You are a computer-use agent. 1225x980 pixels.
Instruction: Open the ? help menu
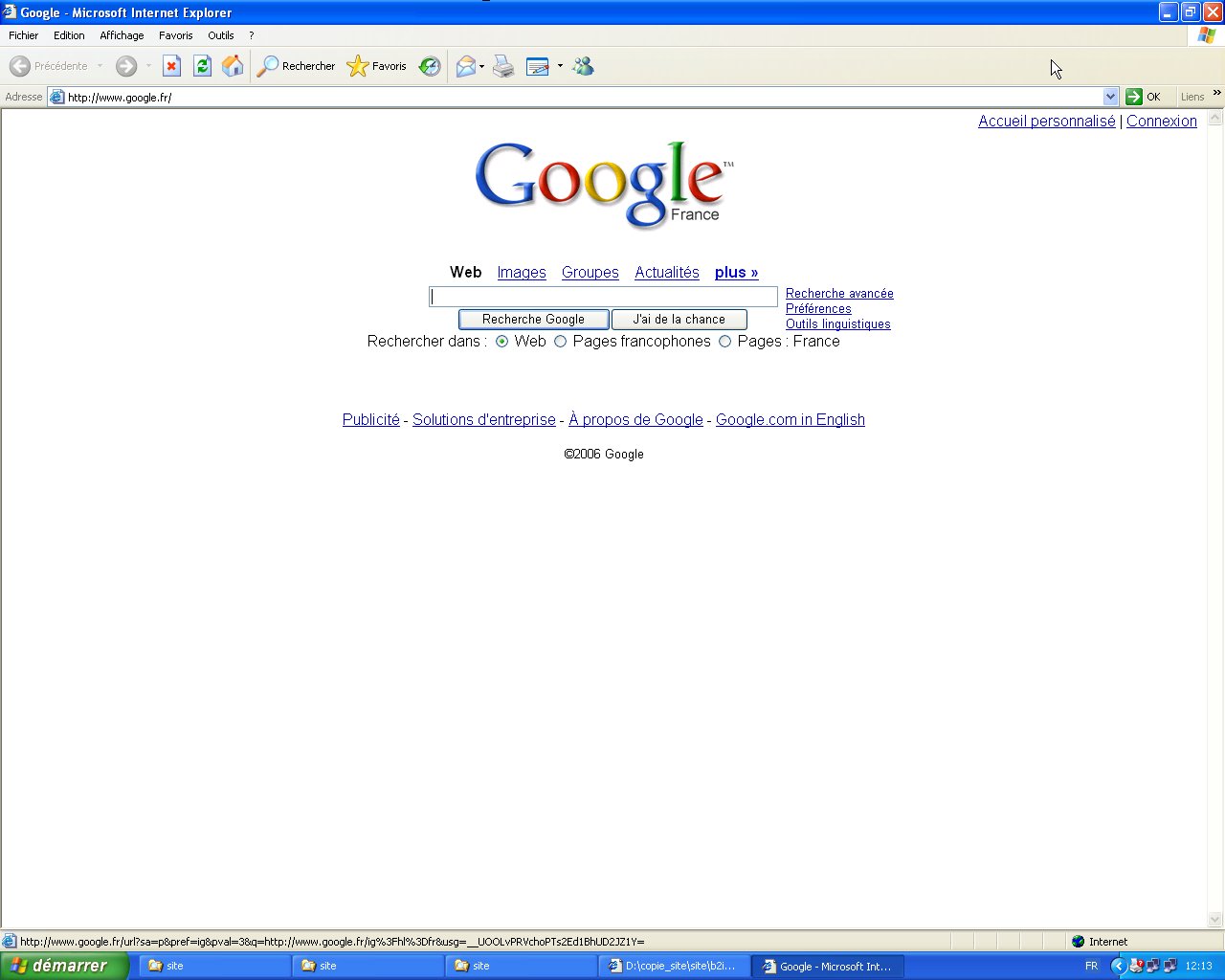pos(252,35)
